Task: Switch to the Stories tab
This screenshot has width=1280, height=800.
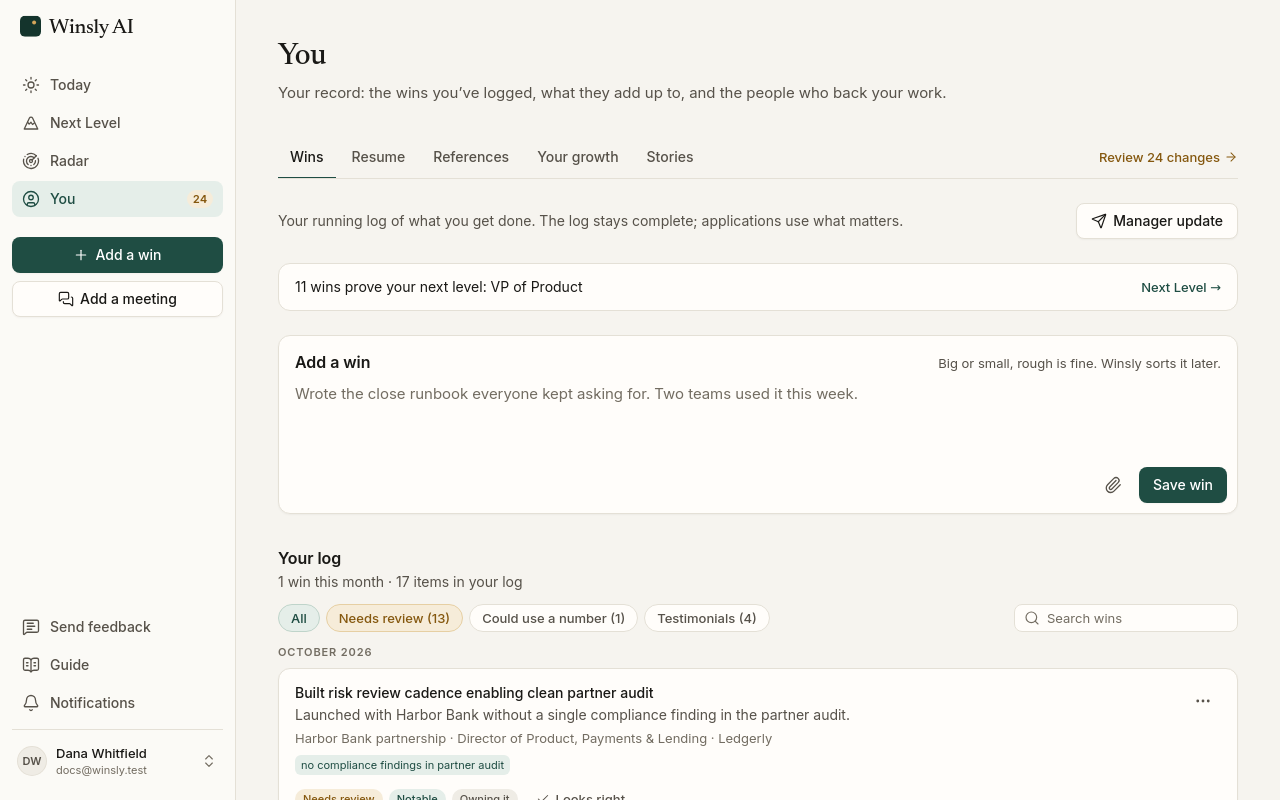Action: [x=670, y=157]
